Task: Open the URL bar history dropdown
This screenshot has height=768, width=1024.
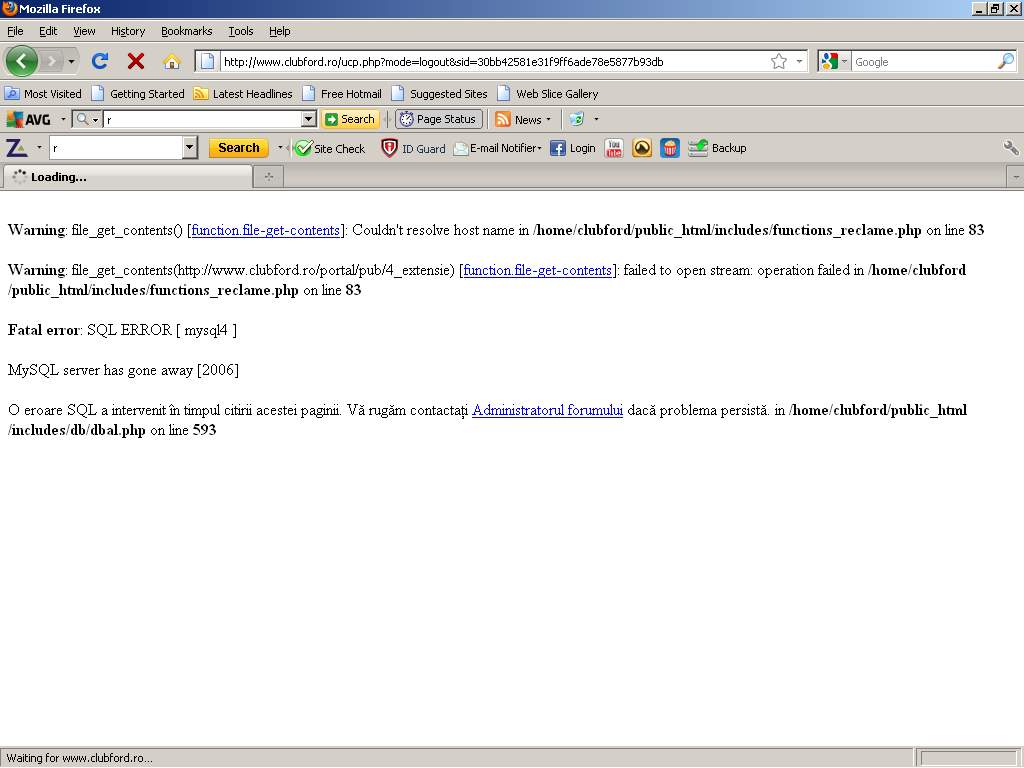Action: click(x=799, y=61)
